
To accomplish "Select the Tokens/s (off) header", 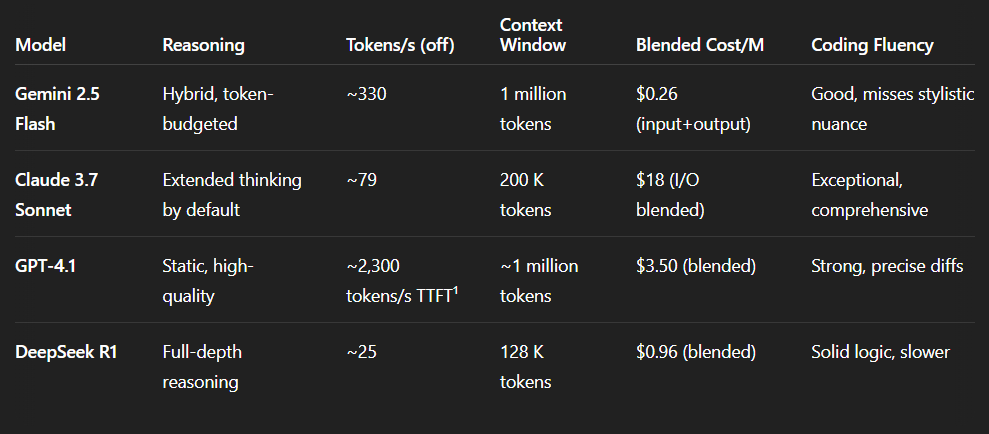I will (x=400, y=45).
